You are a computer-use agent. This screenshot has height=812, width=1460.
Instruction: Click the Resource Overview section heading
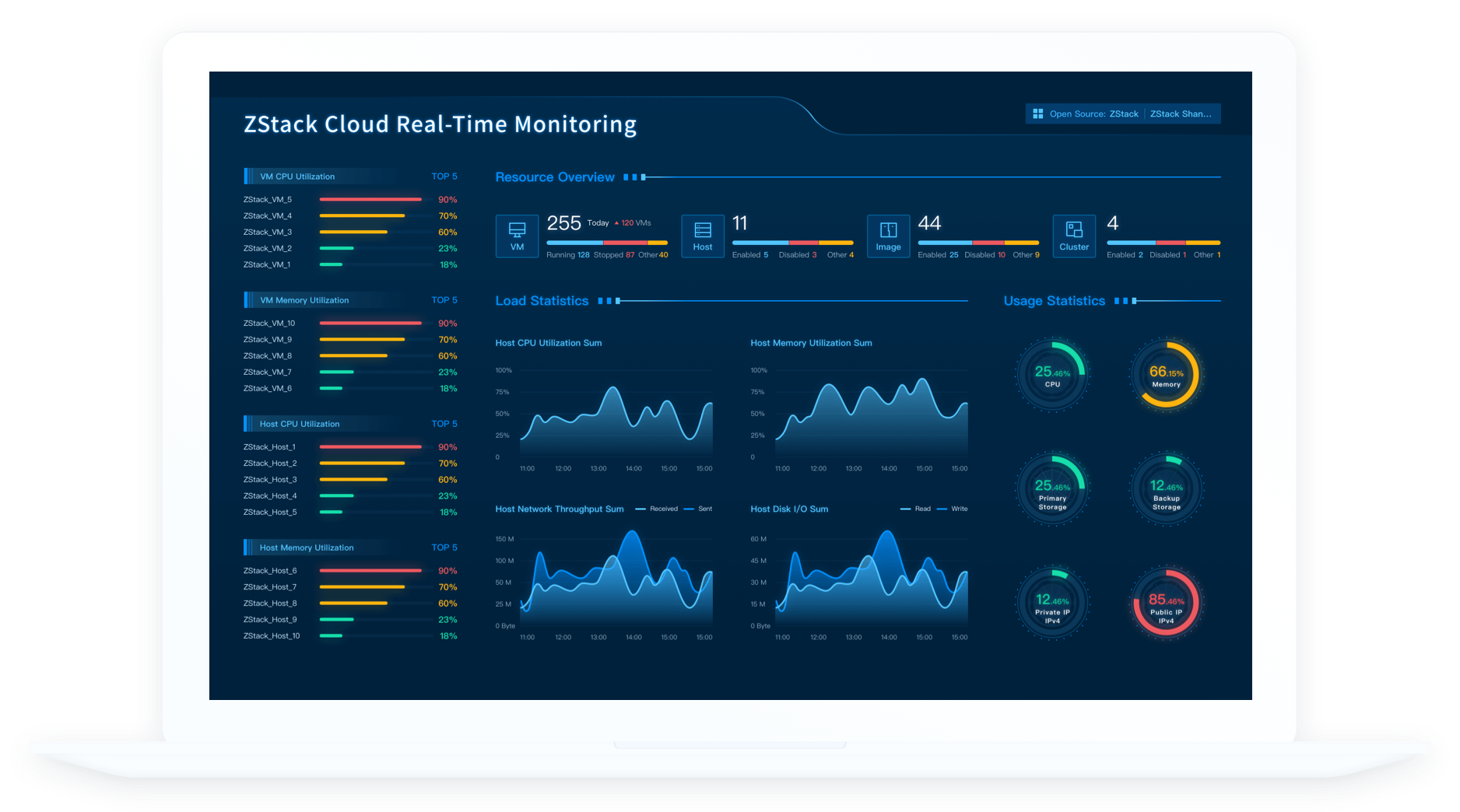[555, 177]
